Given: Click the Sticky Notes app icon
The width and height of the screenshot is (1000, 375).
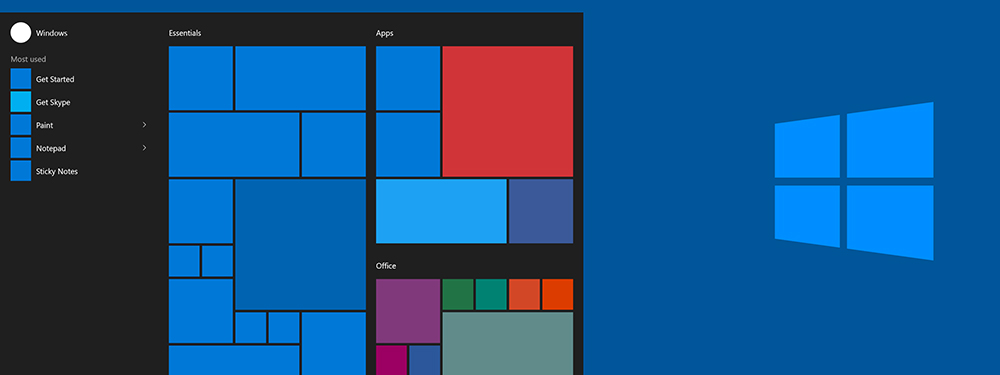Looking at the screenshot, I should tap(20, 171).
